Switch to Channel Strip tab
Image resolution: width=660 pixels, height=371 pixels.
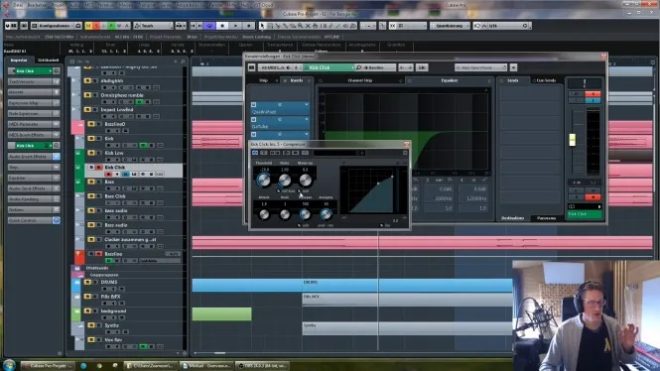pyautogui.click(x=359, y=80)
